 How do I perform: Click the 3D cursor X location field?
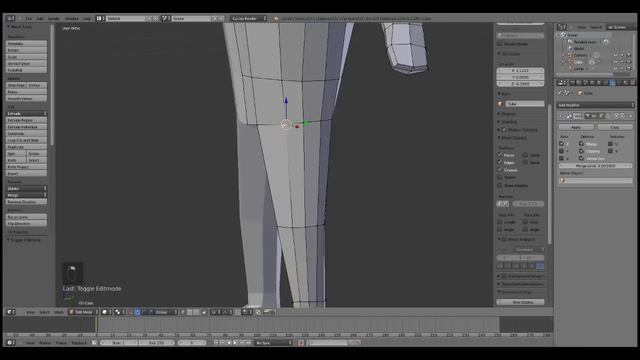point(520,71)
